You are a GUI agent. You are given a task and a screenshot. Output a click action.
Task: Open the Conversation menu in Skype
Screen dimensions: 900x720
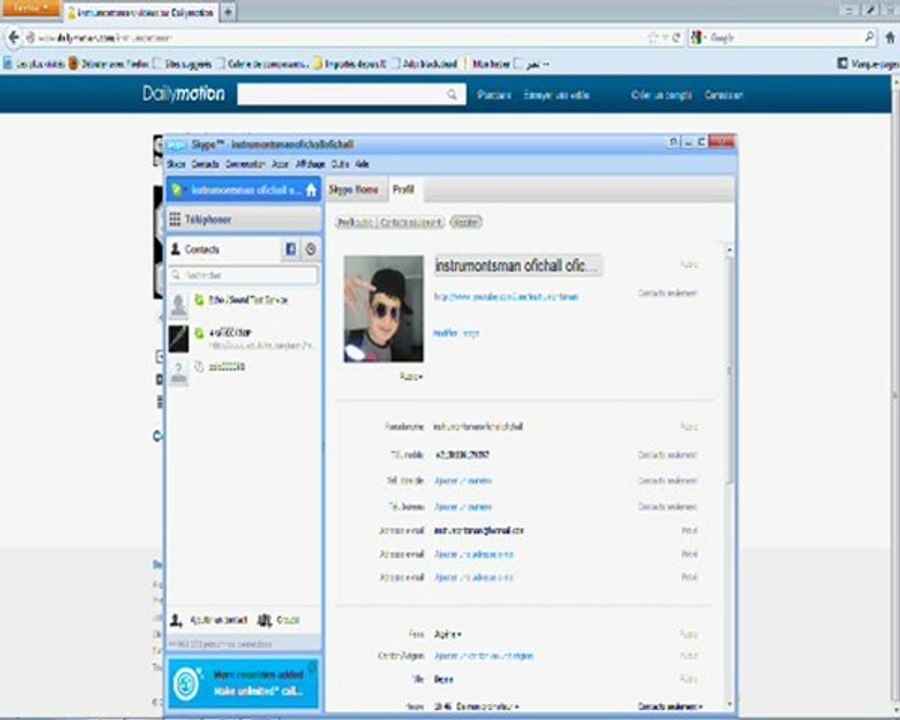point(245,164)
